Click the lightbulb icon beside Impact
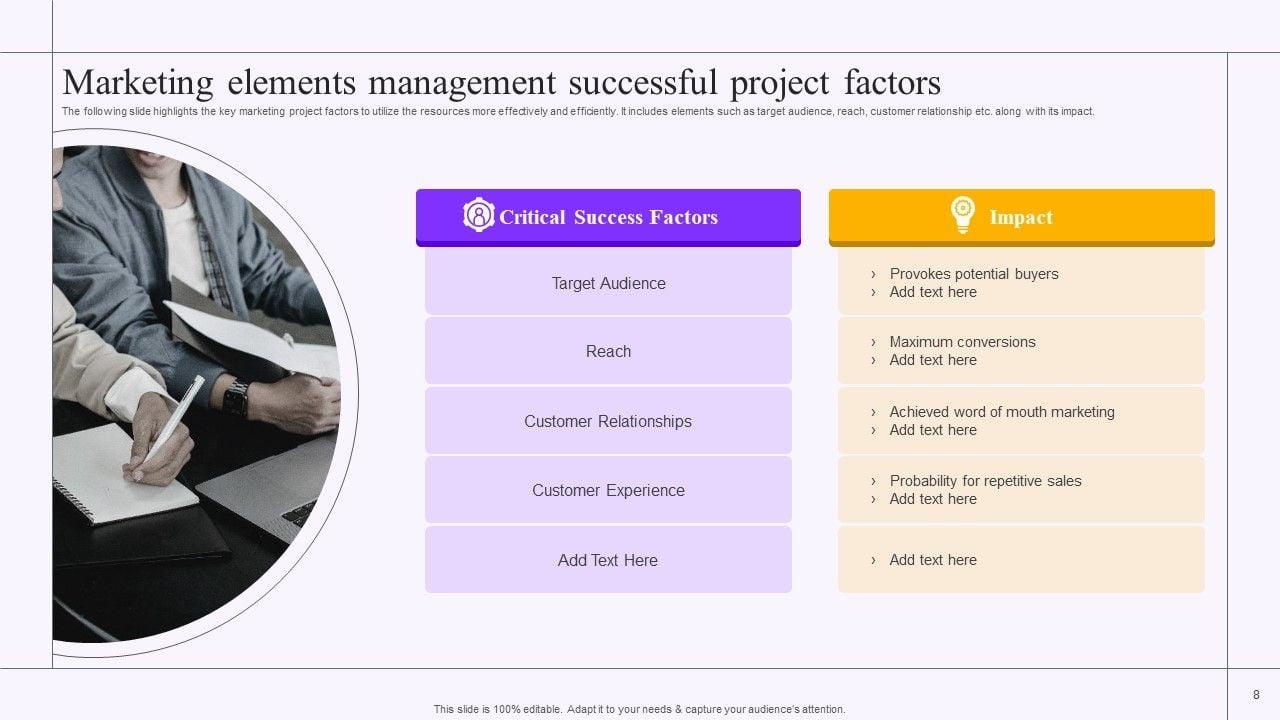Screen dimensions: 1280x720 [962, 215]
